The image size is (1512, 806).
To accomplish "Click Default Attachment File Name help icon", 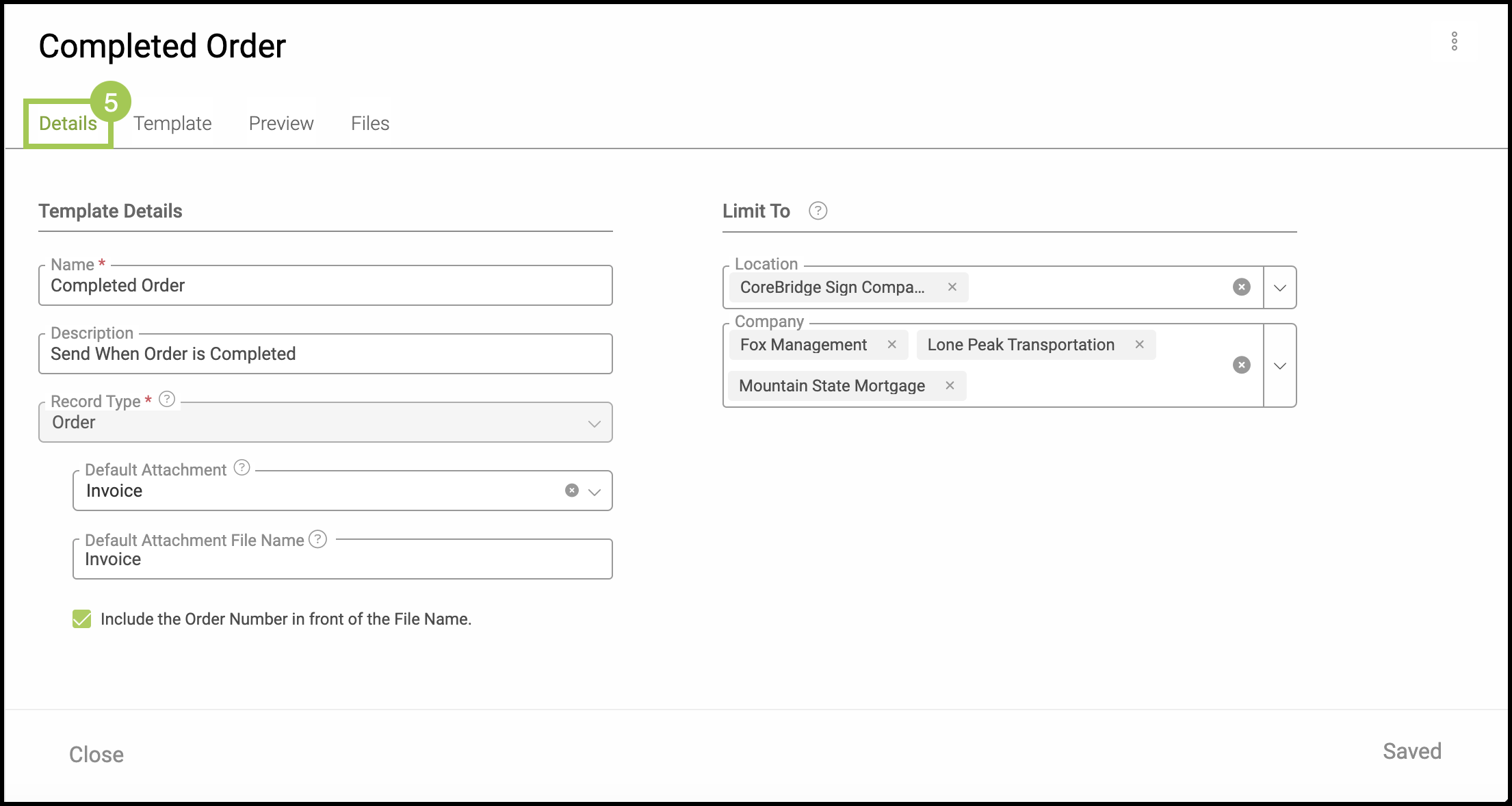I will [x=317, y=539].
